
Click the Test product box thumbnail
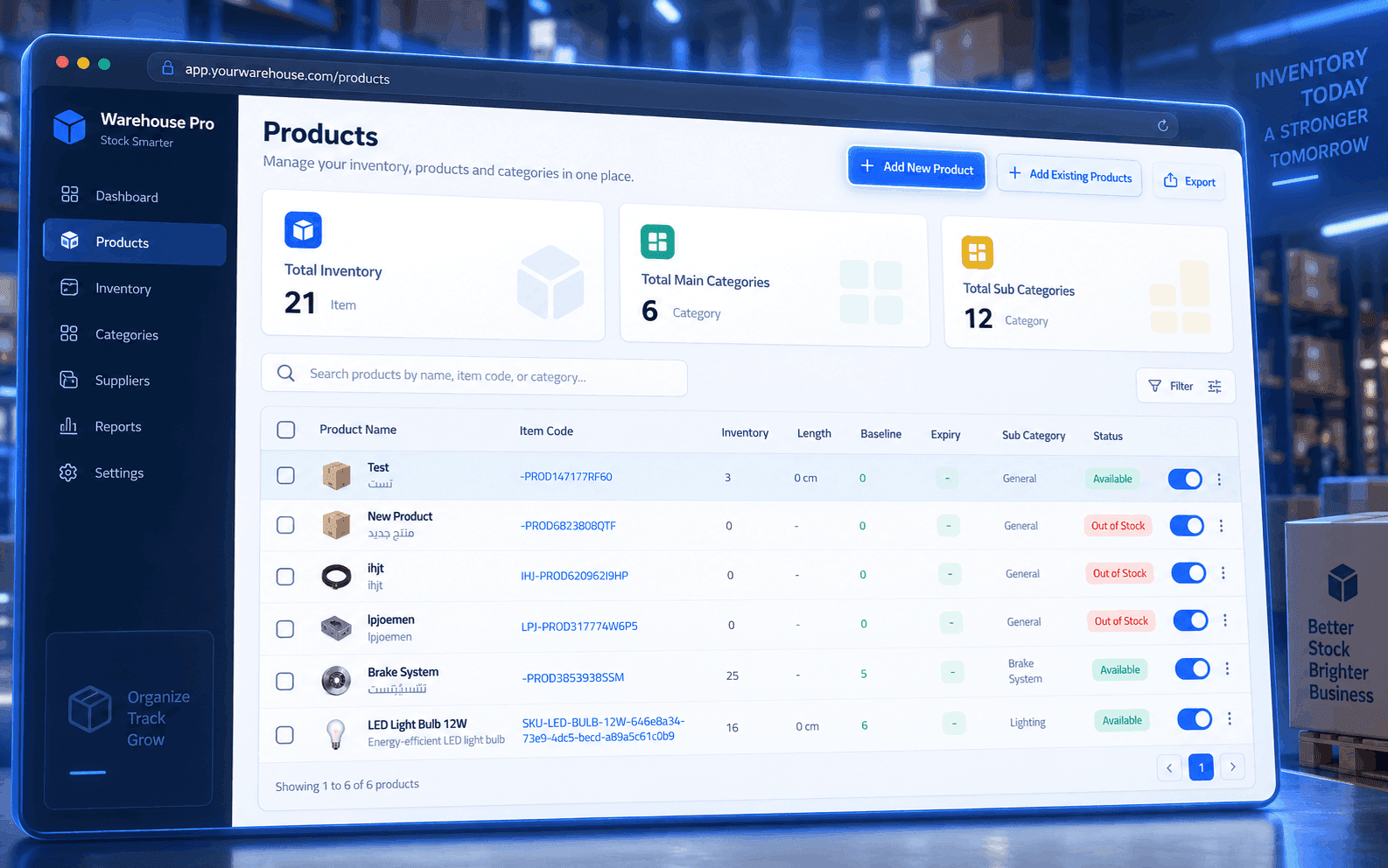[336, 475]
